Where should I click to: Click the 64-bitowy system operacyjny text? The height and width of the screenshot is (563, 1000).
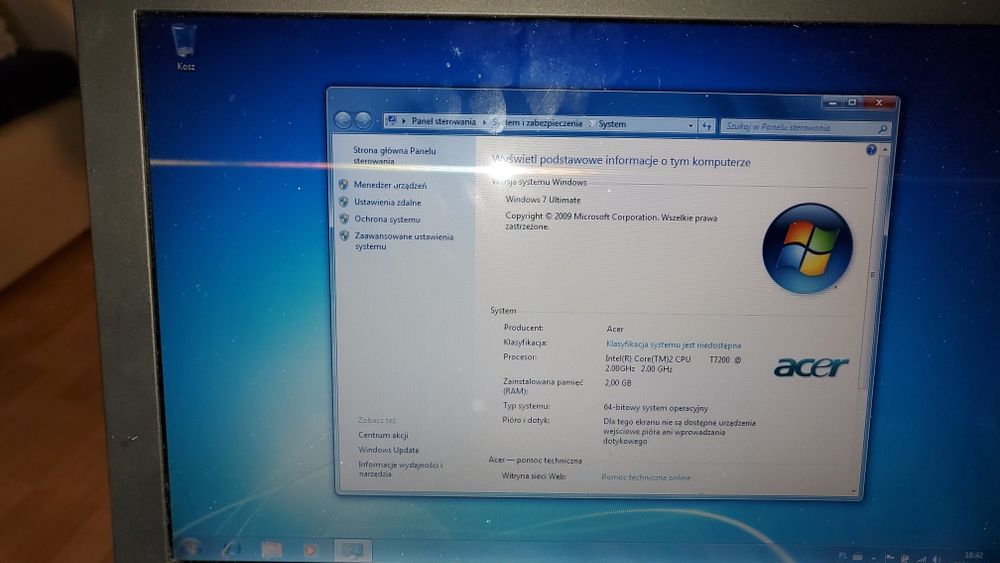[656, 407]
